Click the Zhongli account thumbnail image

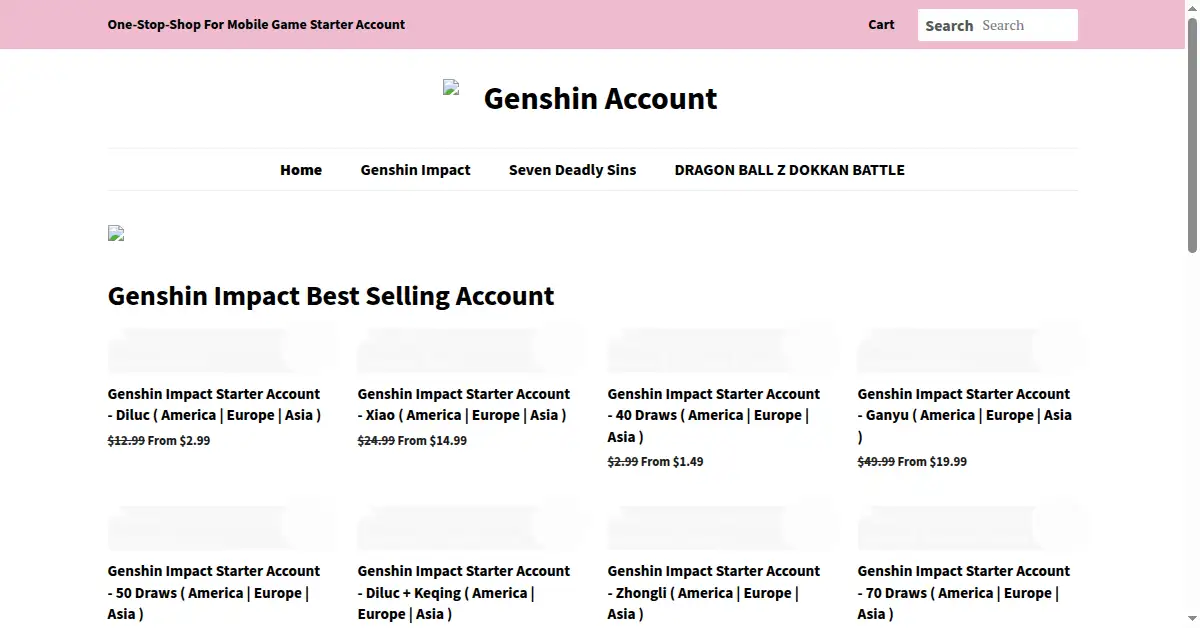point(717,528)
